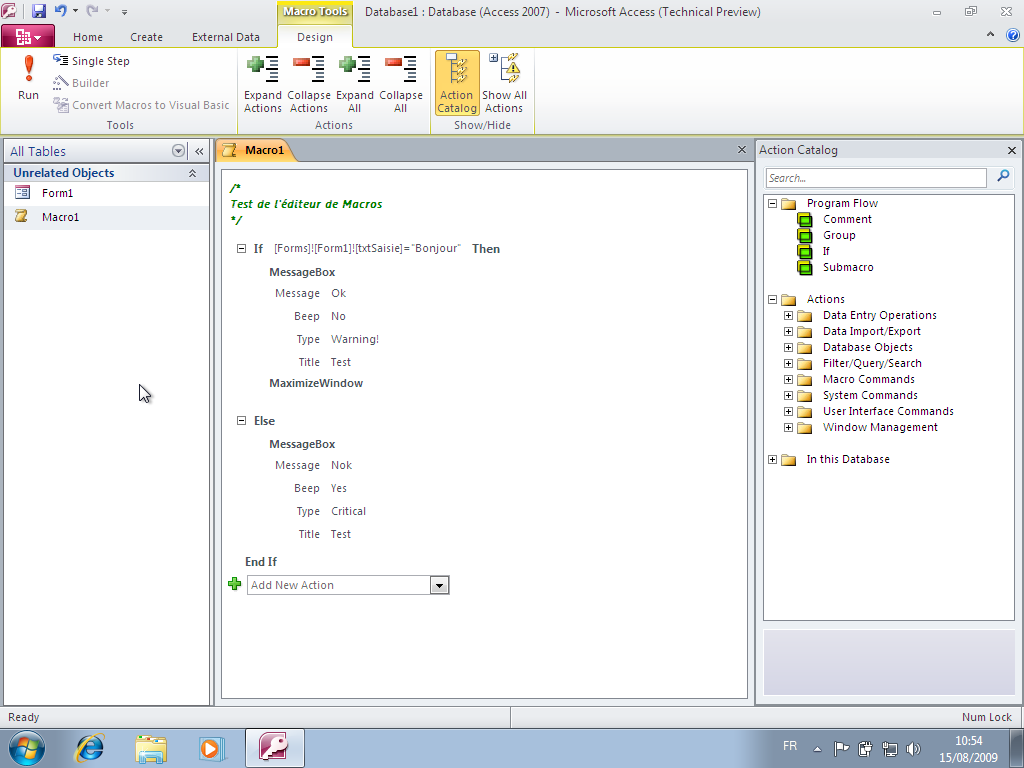
Task: Run the macro with the red exclamation button
Action: (x=28, y=78)
